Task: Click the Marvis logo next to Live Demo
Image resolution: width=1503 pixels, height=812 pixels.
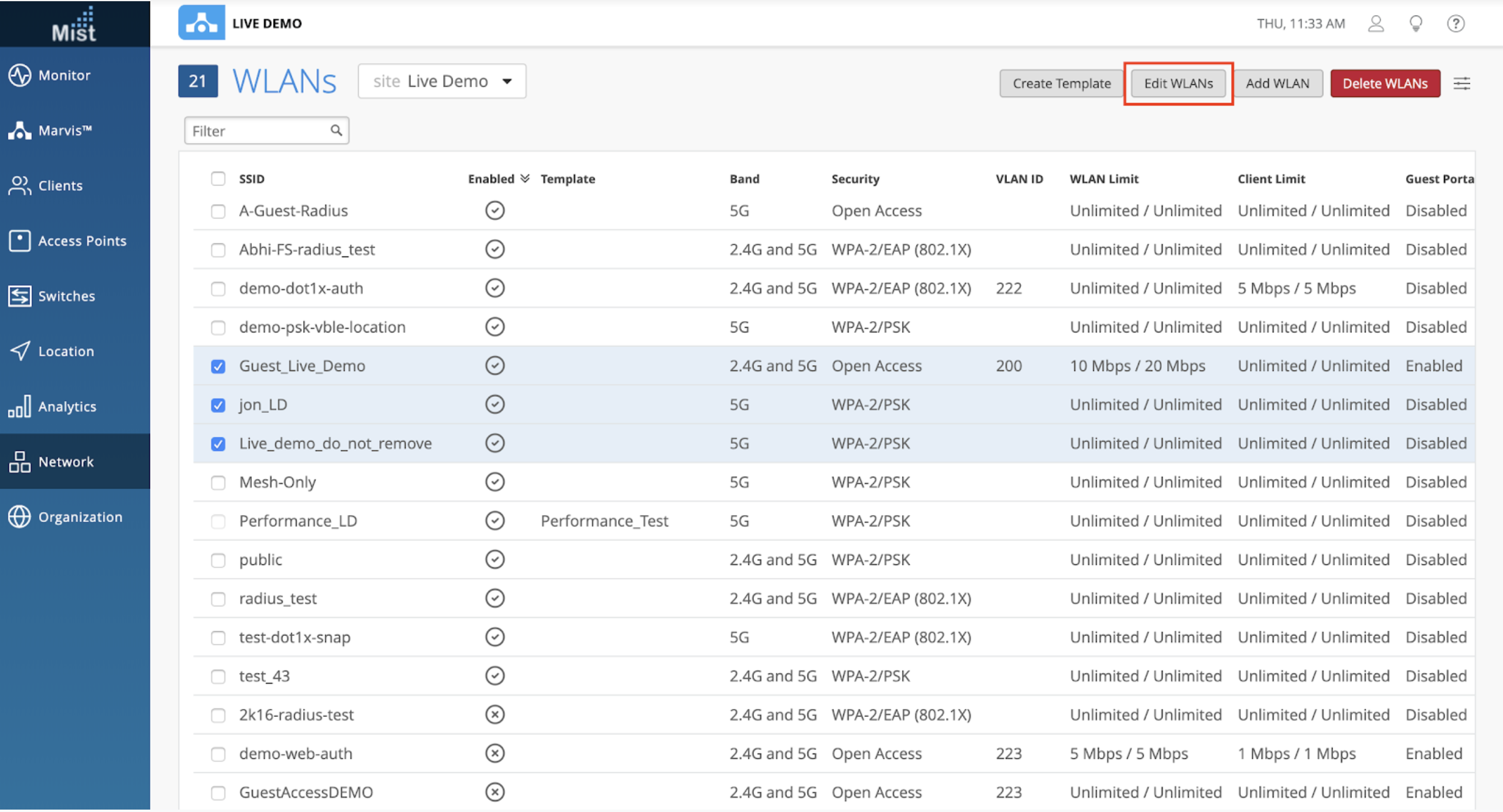Action: point(202,23)
